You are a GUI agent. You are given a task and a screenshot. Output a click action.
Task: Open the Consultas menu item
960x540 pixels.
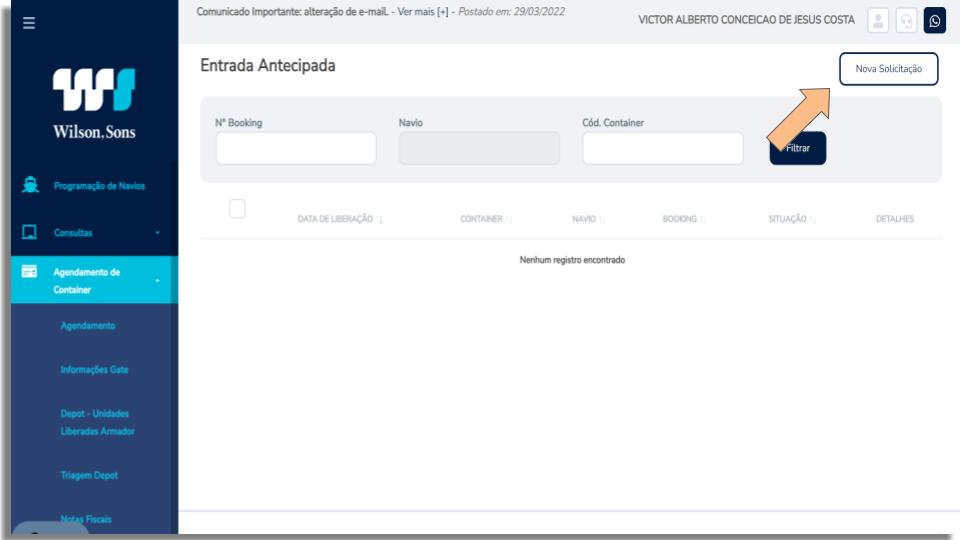[x=73, y=233]
